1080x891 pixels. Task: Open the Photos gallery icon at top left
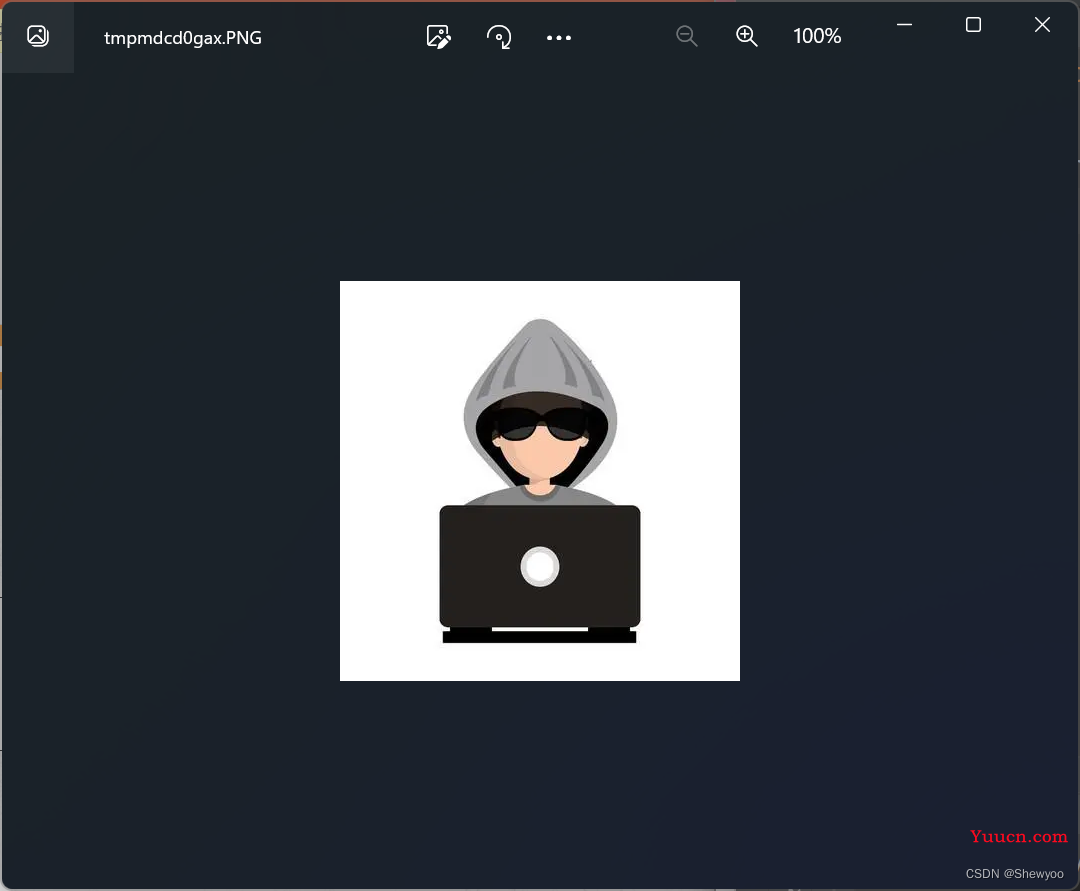point(38,36)
